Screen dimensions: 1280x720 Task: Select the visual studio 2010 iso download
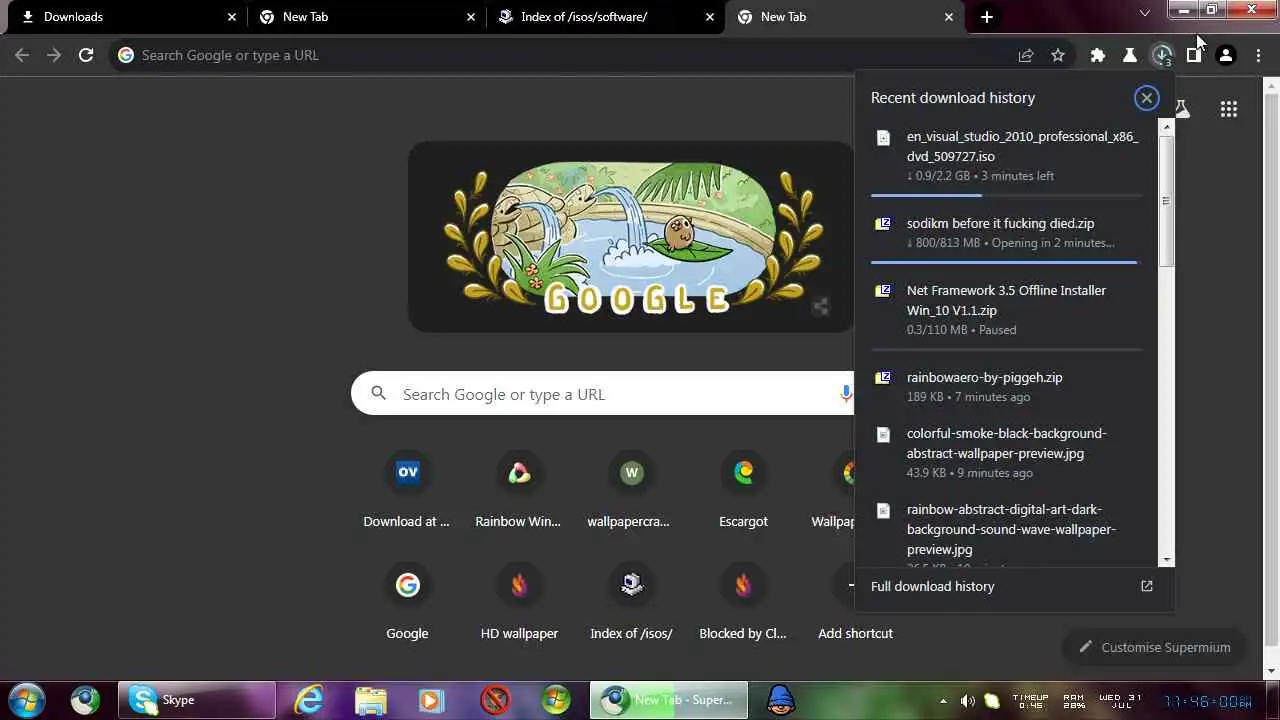1006,156
